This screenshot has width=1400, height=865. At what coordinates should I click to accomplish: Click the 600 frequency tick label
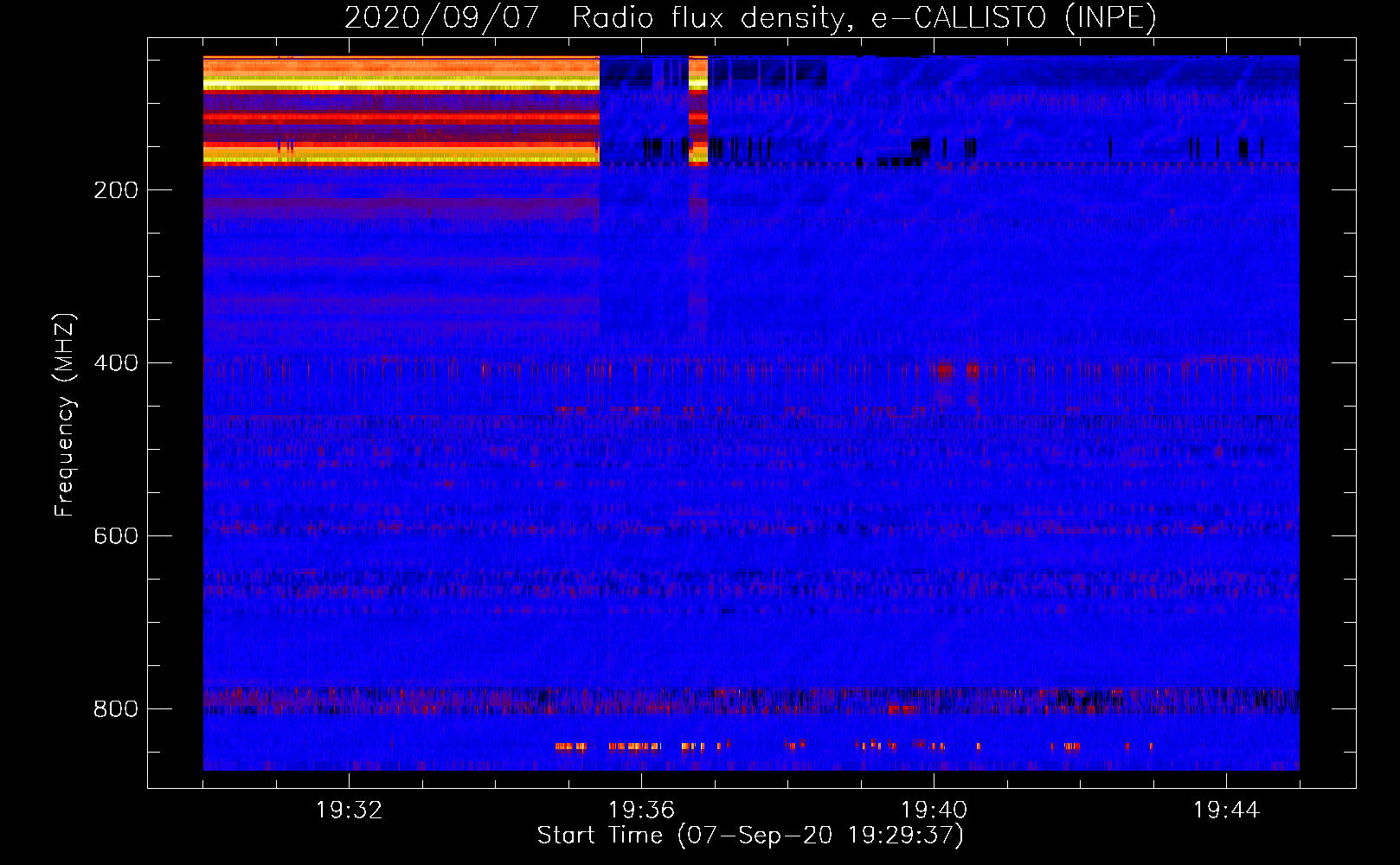[116, 536]
